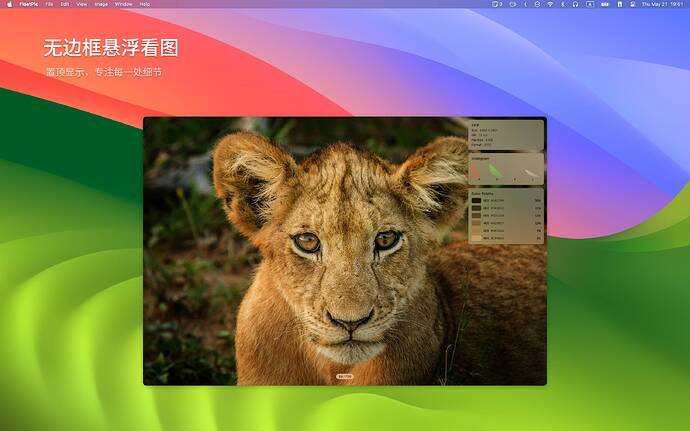Click the headphones icon in menu bar
The width and height of the screenshot is (690, 431).
(x=575, y=4)
